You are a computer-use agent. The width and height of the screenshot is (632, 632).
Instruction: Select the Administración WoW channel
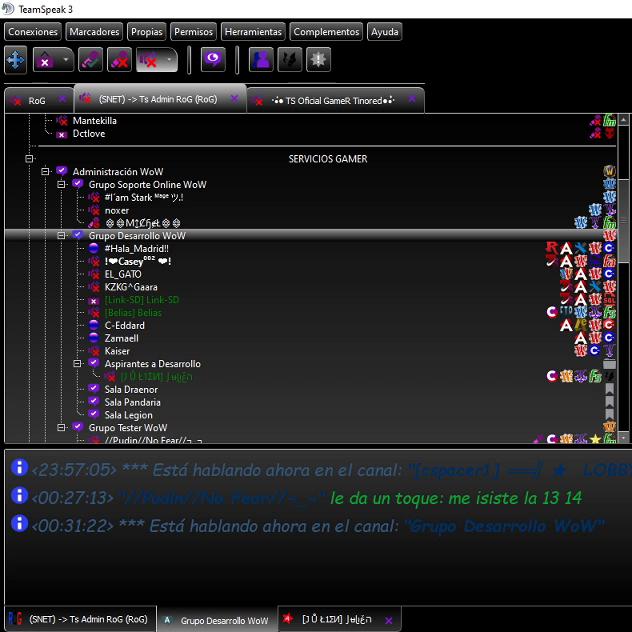pos(118,172)
